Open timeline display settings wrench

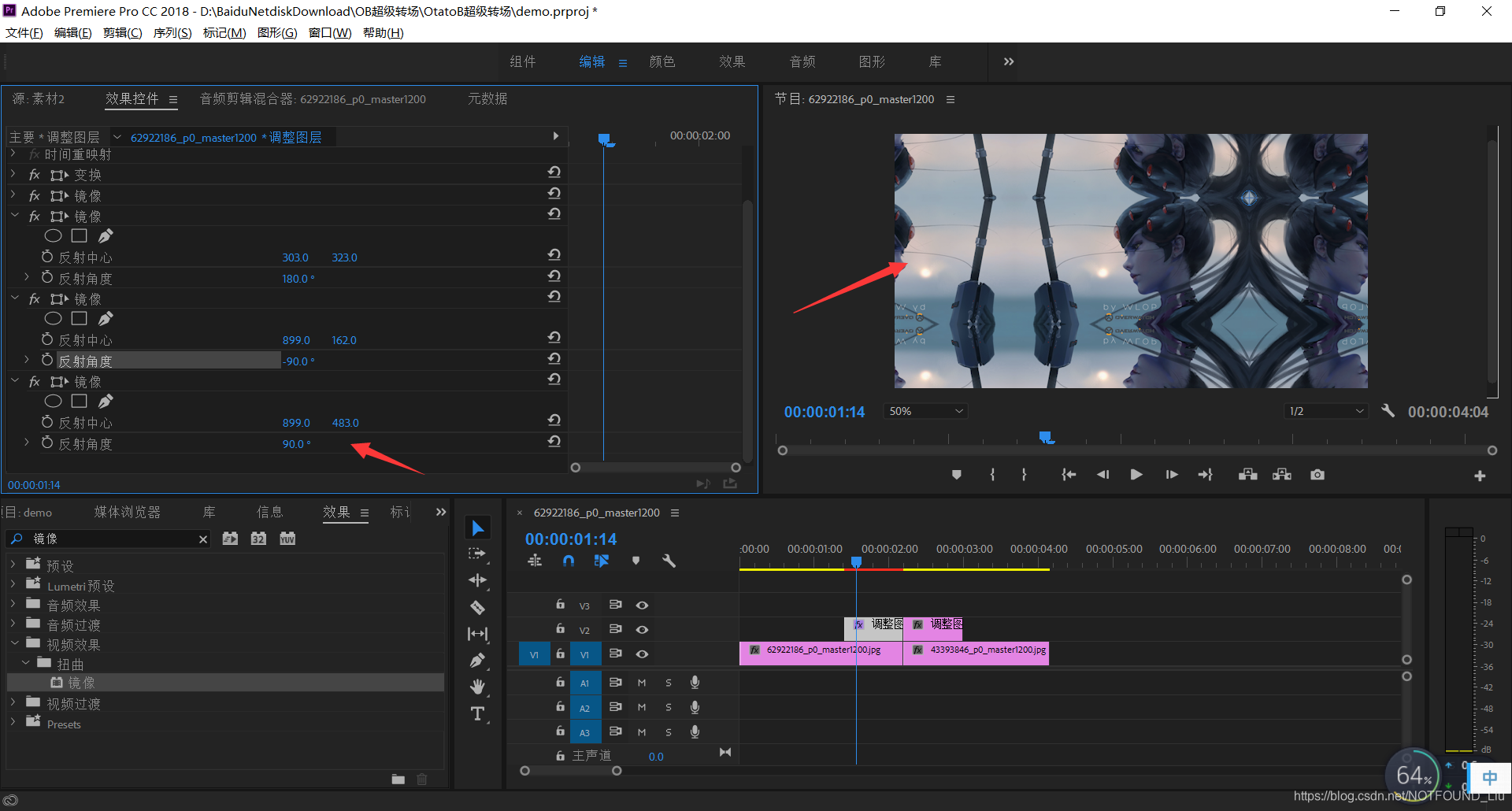point(669,561)
